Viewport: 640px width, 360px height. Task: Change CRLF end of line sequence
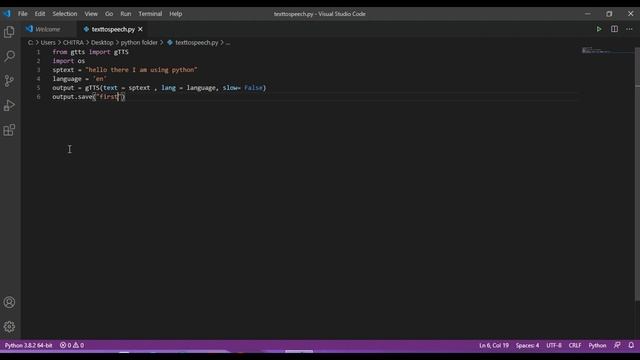click(575, 345)
